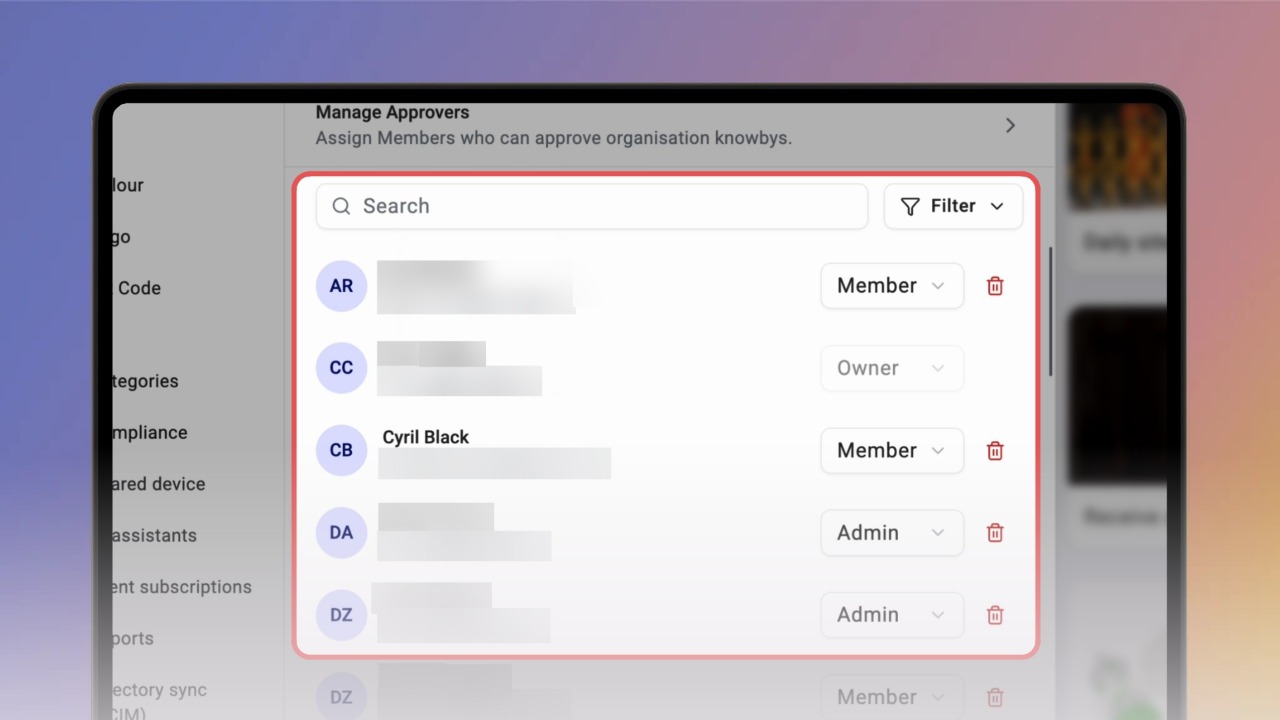Click the trash icon in the DZ Admin row
Screen dimensions: 1280x720
995,615
